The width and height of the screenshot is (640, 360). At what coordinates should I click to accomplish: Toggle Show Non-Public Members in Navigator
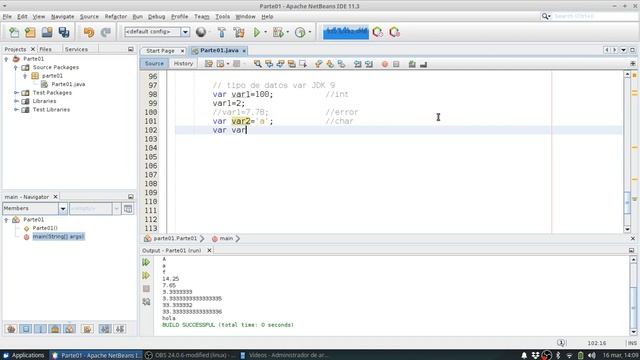point(55,329)
